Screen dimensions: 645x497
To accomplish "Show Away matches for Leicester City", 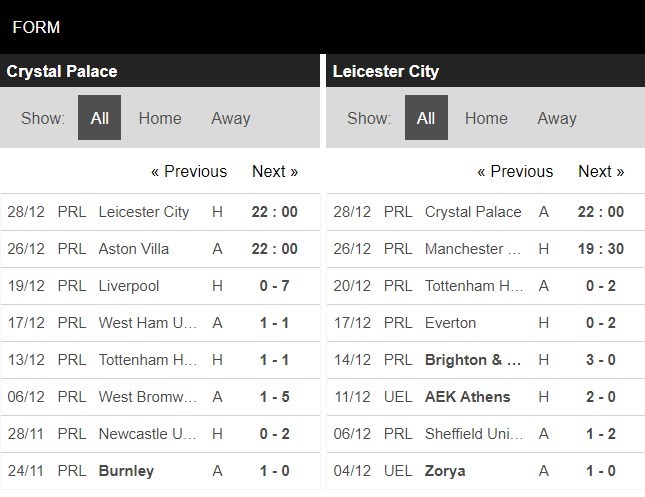I will 556,118.
